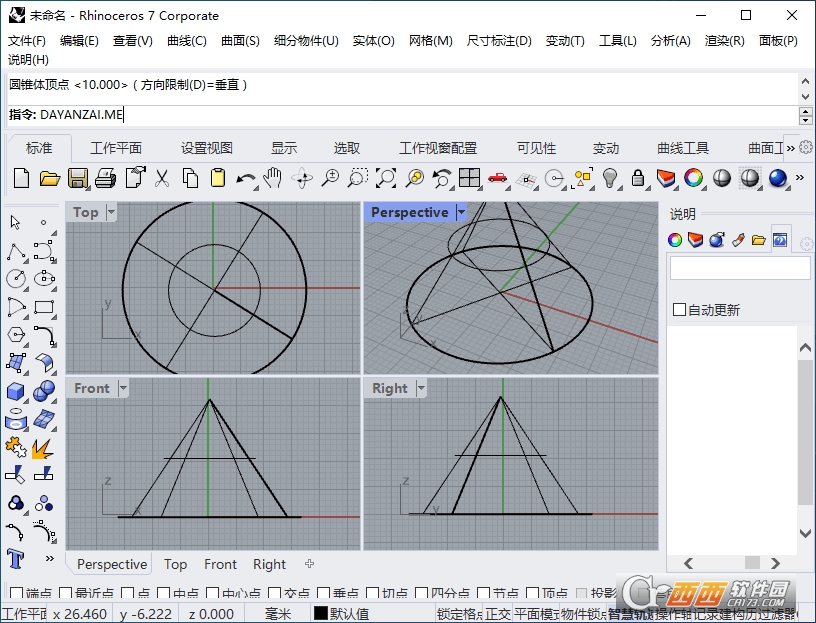Select Zoom Window tool

point(358,178)
